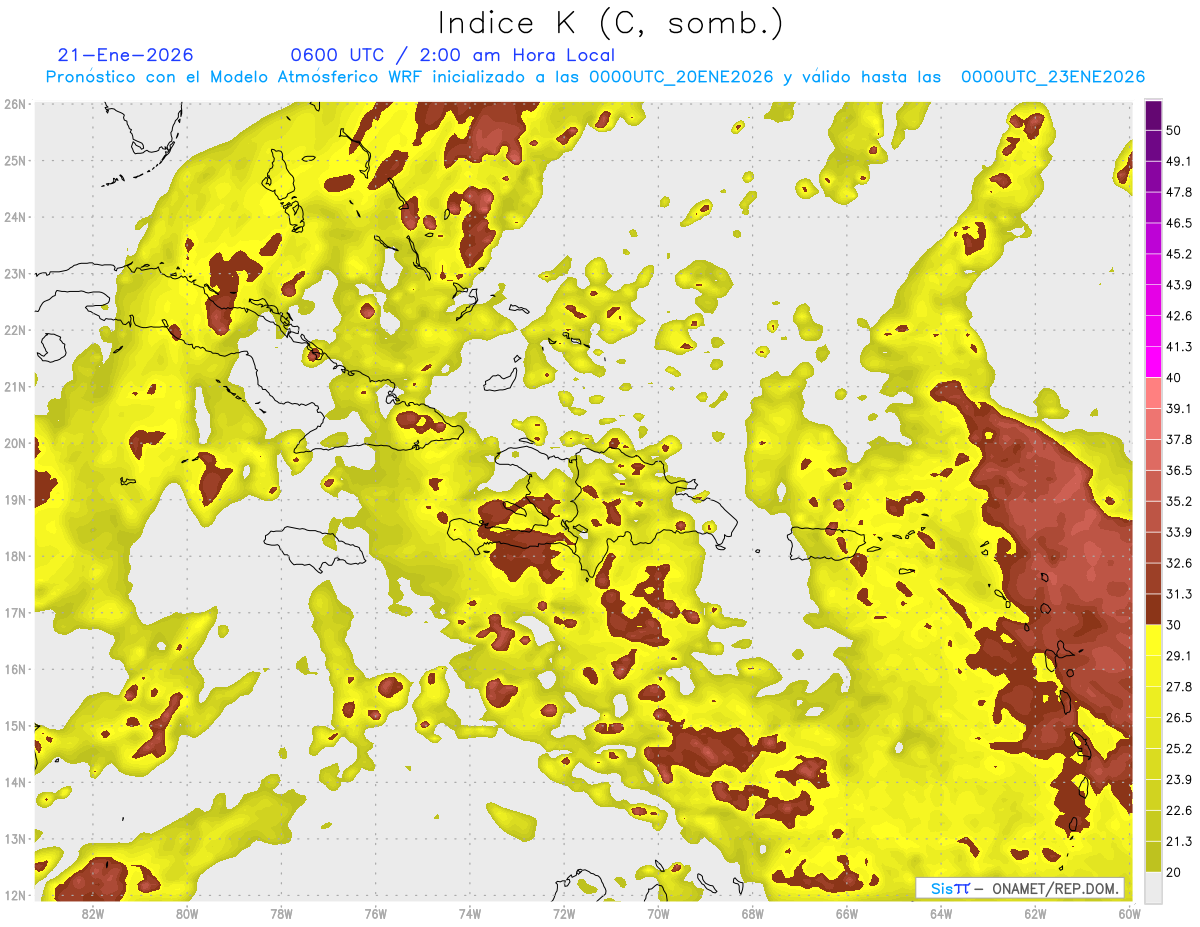This screenshot has width=1200, height=927.
Task: Click the latitude axis label "22N"
Action: pyautogui.click(x=15, y=330)
